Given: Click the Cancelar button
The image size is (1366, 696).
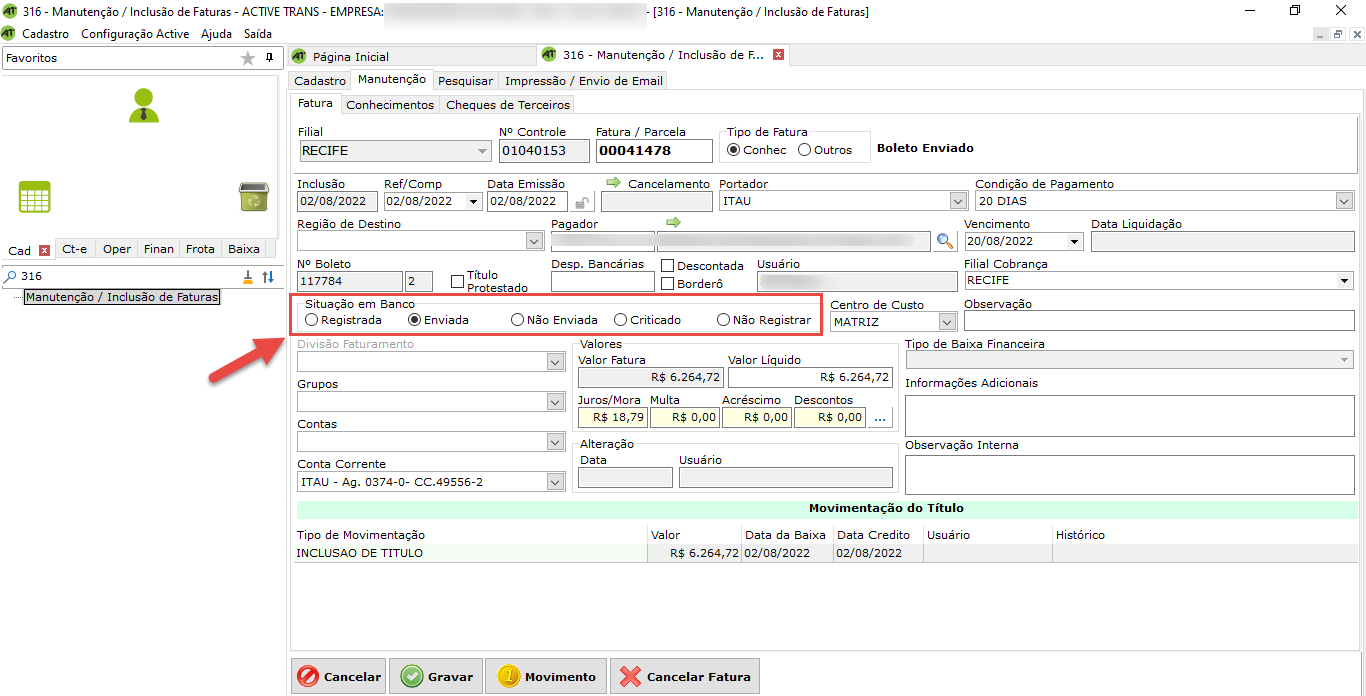Looking at the screenshot, I should click(338, 676).
